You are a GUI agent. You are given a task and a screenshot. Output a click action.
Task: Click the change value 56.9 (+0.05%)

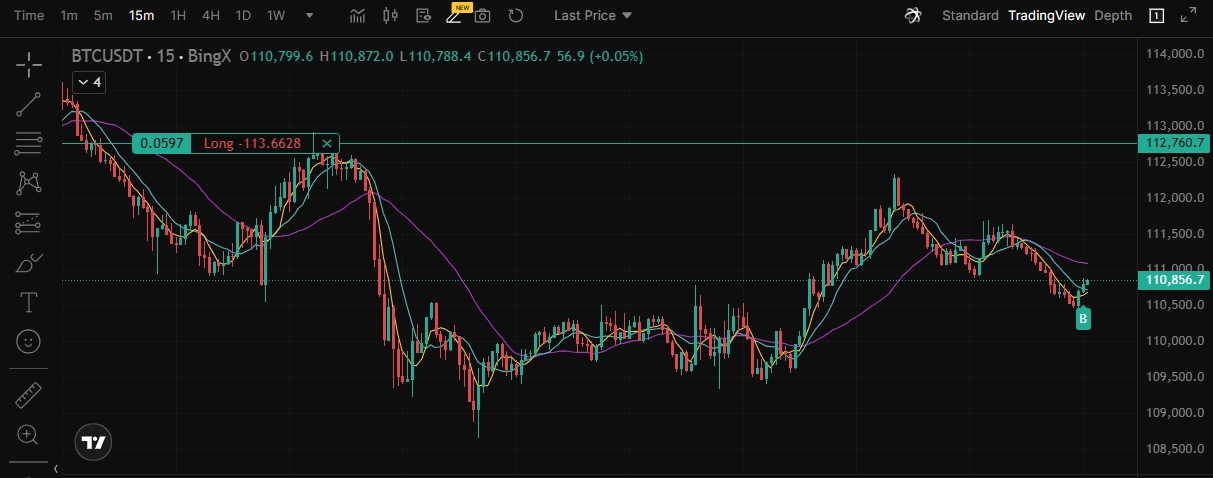point(600,56)
